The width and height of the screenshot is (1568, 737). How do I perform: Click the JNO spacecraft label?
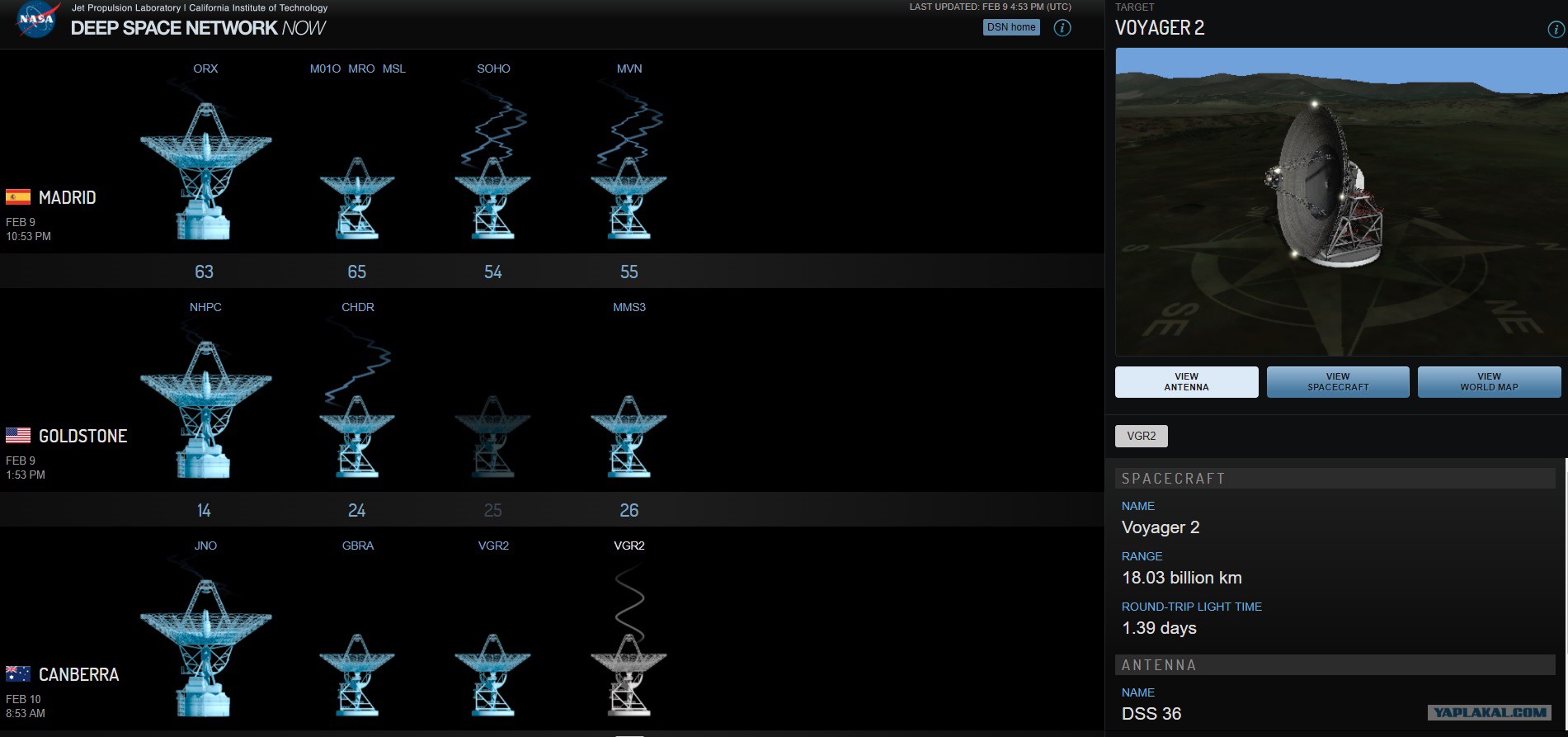point(205,546)
